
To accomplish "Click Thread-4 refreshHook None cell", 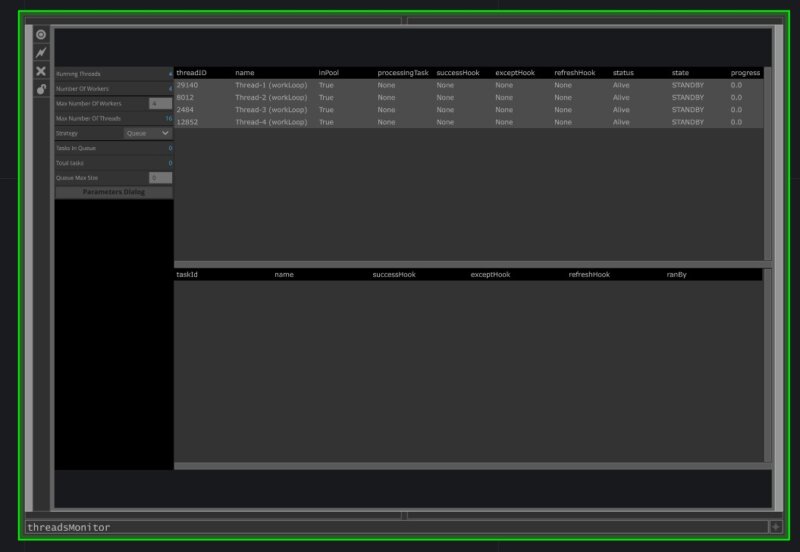I will [x=563, y=122].
